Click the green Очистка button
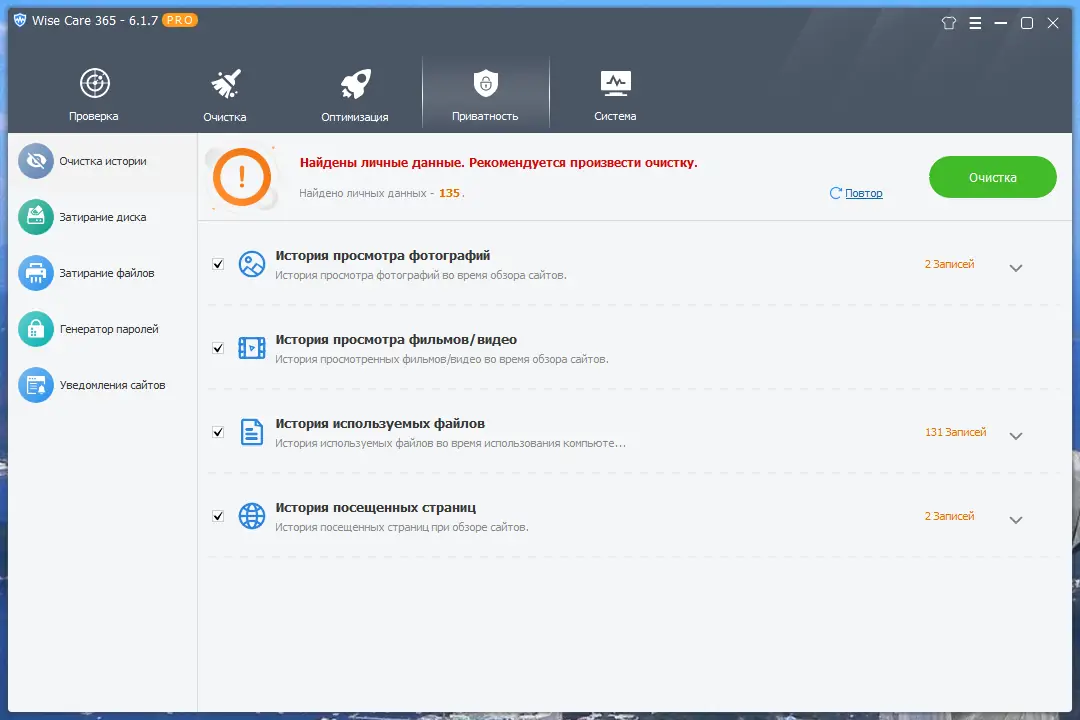Viewport: 1080px width, 720px height. click(993, 177)
